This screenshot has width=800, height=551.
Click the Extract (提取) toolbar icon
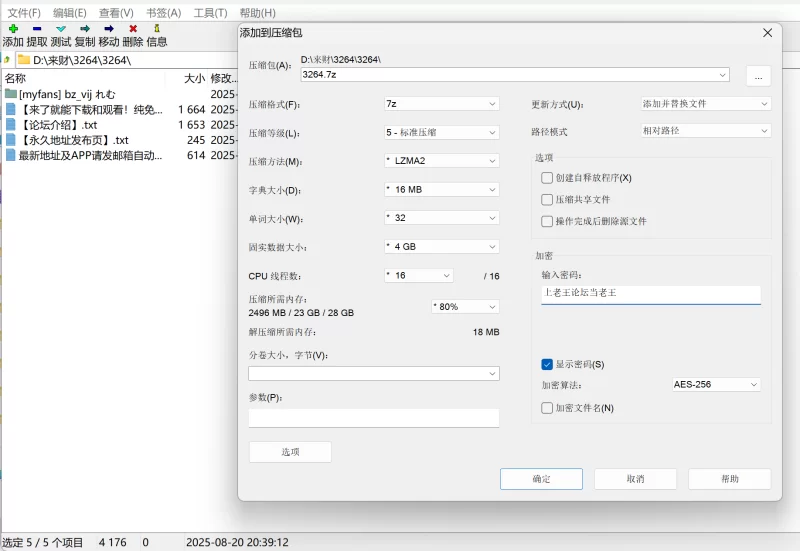37,29
